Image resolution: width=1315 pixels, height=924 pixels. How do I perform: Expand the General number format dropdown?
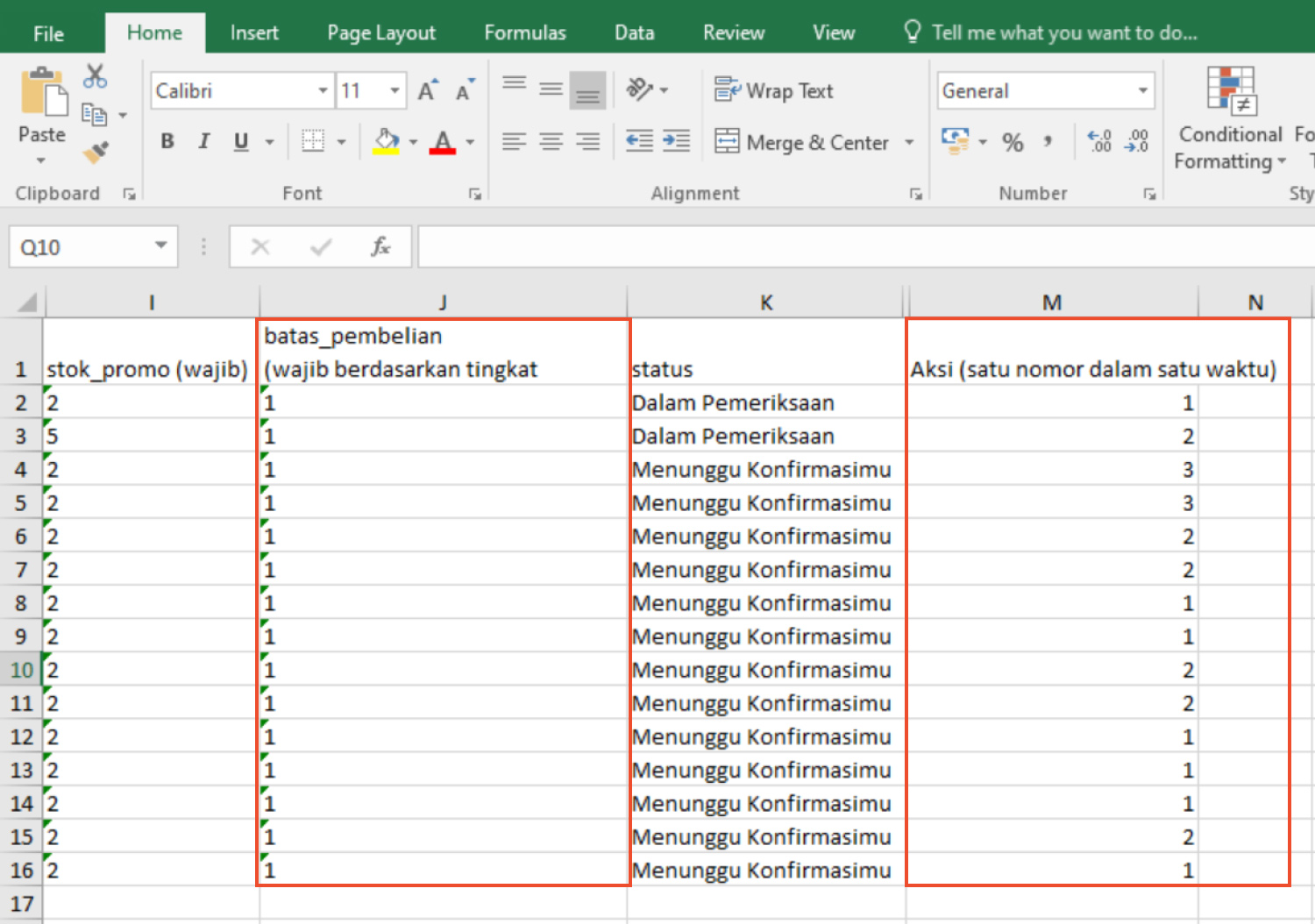coord(1142,91)
